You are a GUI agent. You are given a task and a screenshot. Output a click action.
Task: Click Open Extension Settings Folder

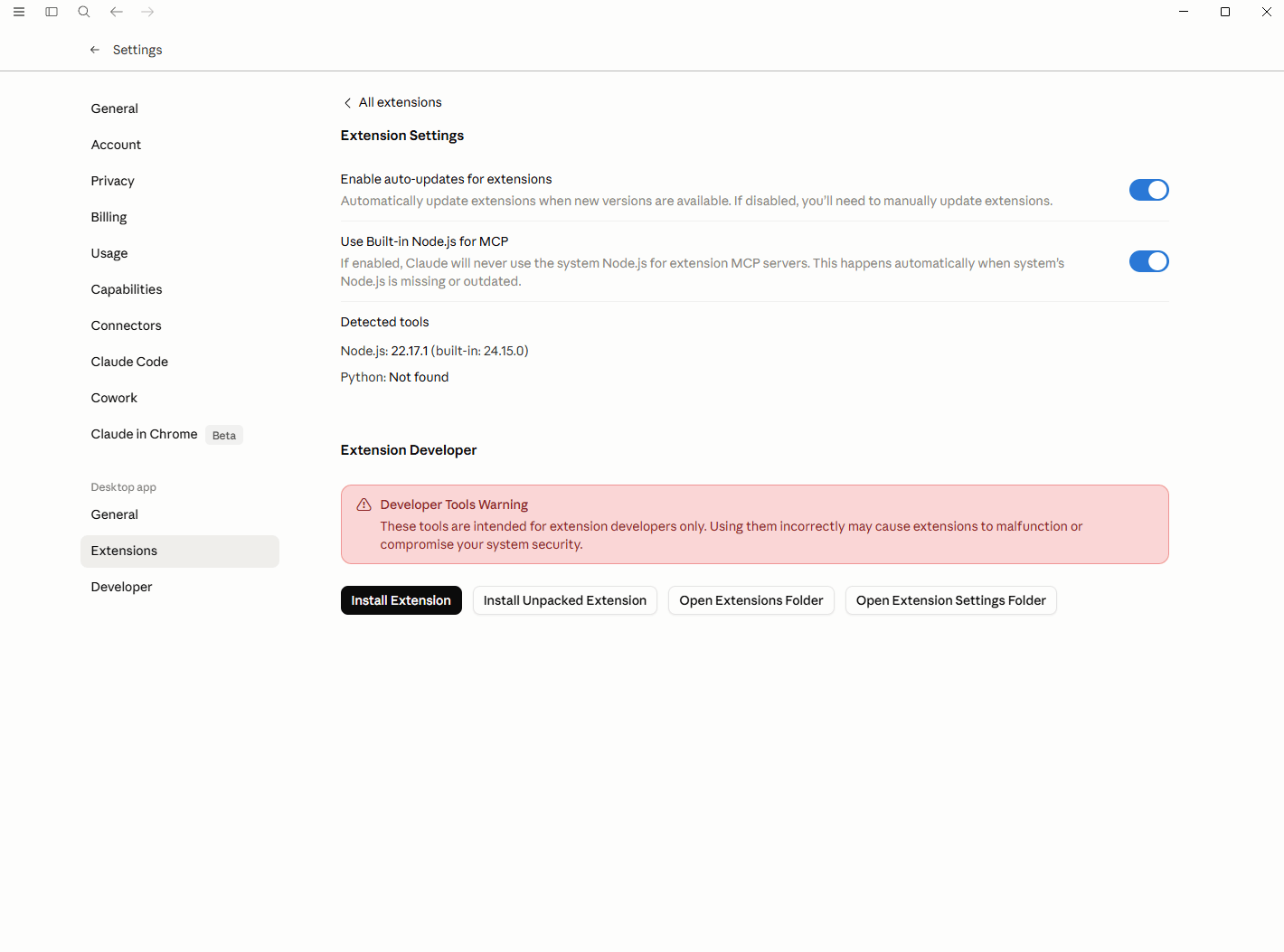[x=951, y=600]
